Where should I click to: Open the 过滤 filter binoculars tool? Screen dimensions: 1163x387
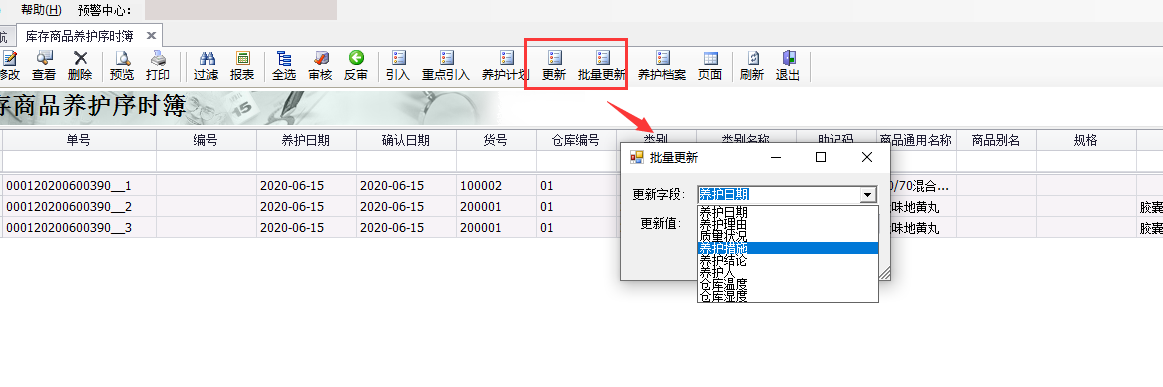(206, 66)
